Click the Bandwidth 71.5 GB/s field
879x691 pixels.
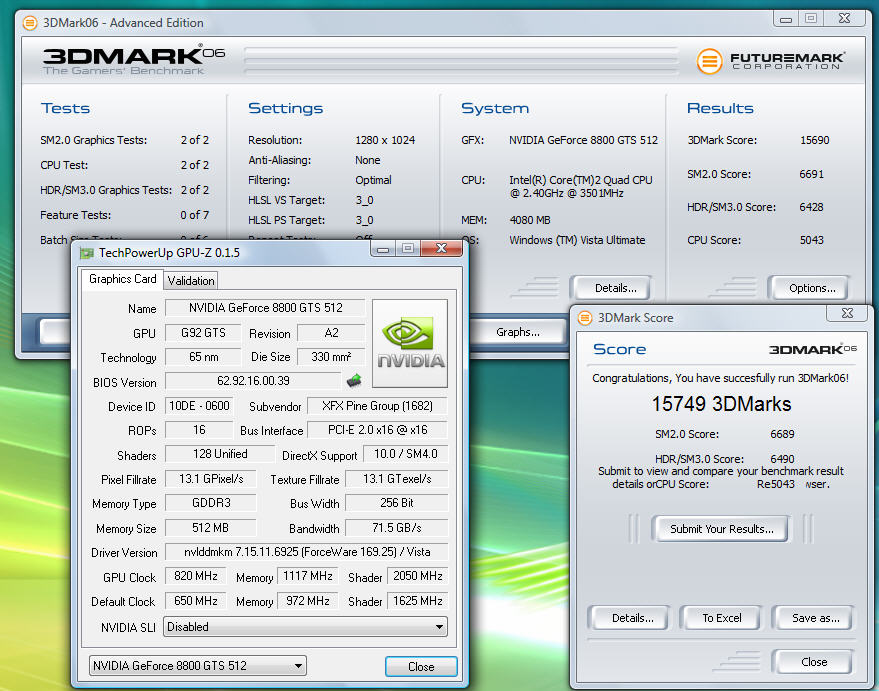tap(396, 528)
